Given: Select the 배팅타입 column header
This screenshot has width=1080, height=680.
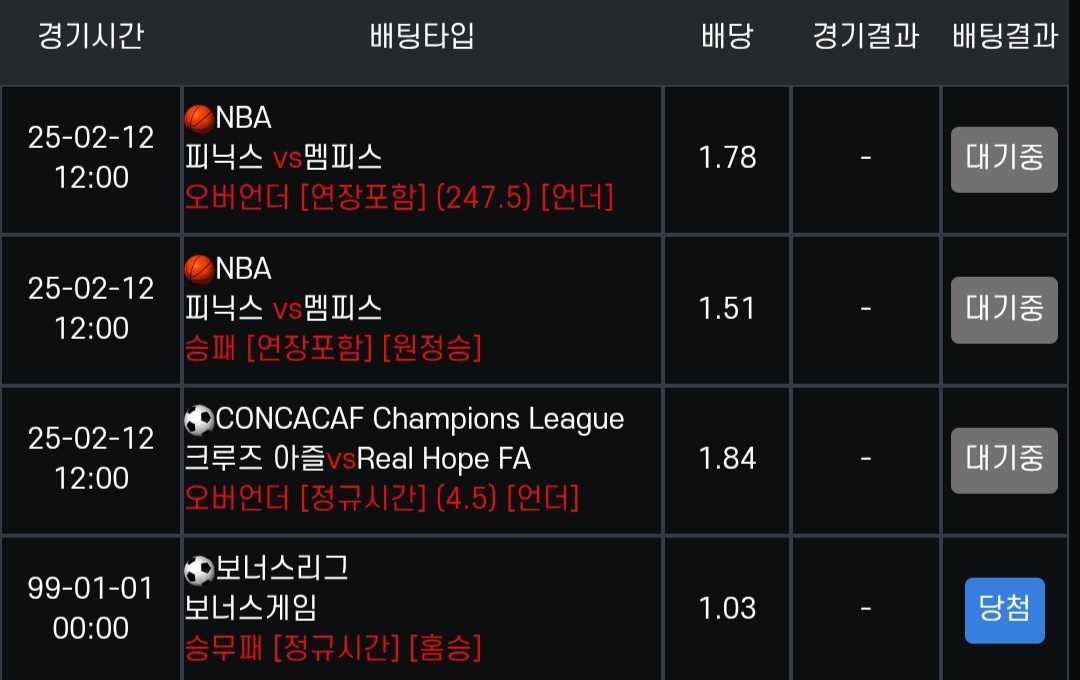Looking at the screenshot, I should 422,37.
